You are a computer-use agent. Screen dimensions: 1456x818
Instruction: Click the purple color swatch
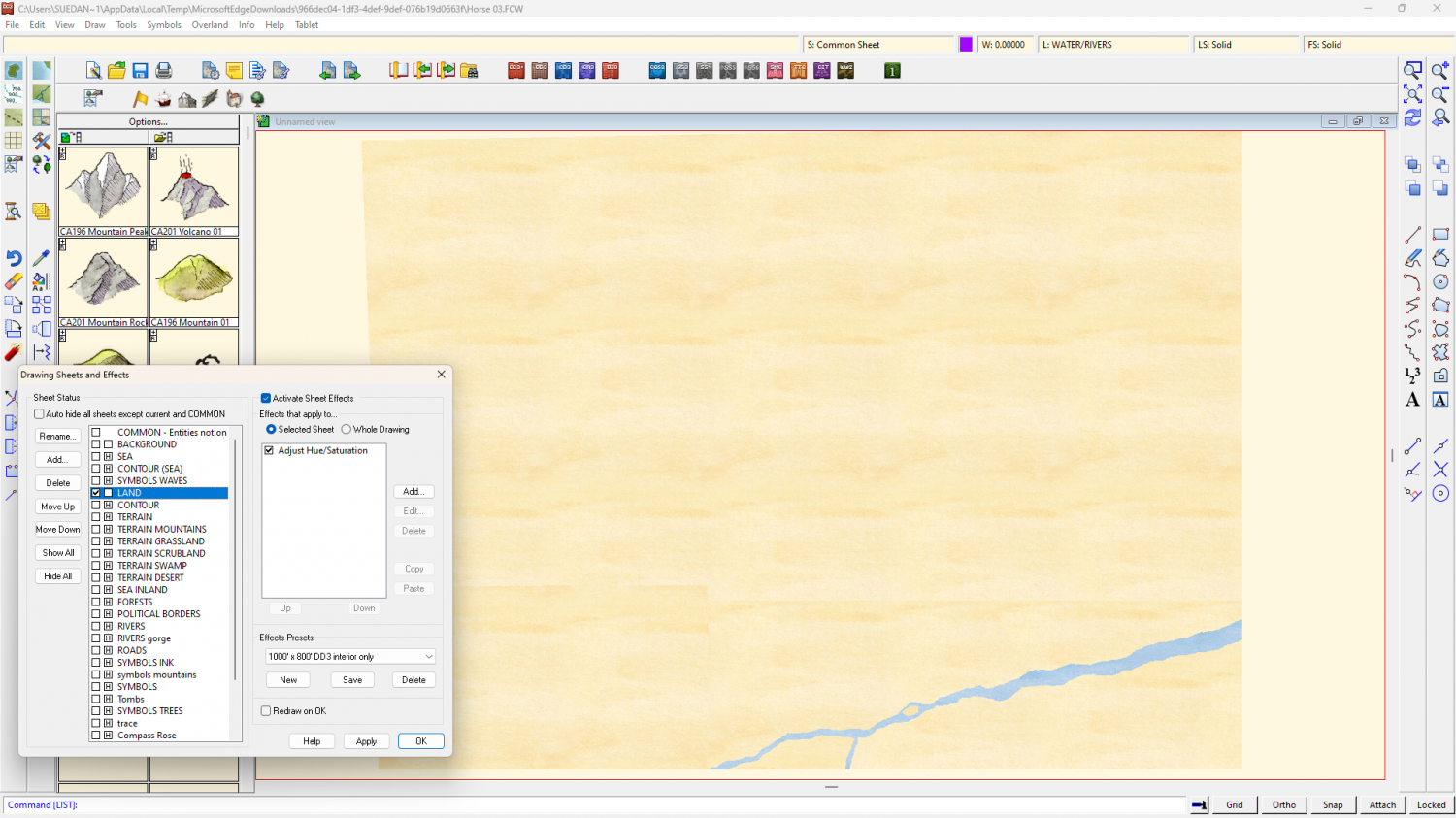[x=966, y=45]
